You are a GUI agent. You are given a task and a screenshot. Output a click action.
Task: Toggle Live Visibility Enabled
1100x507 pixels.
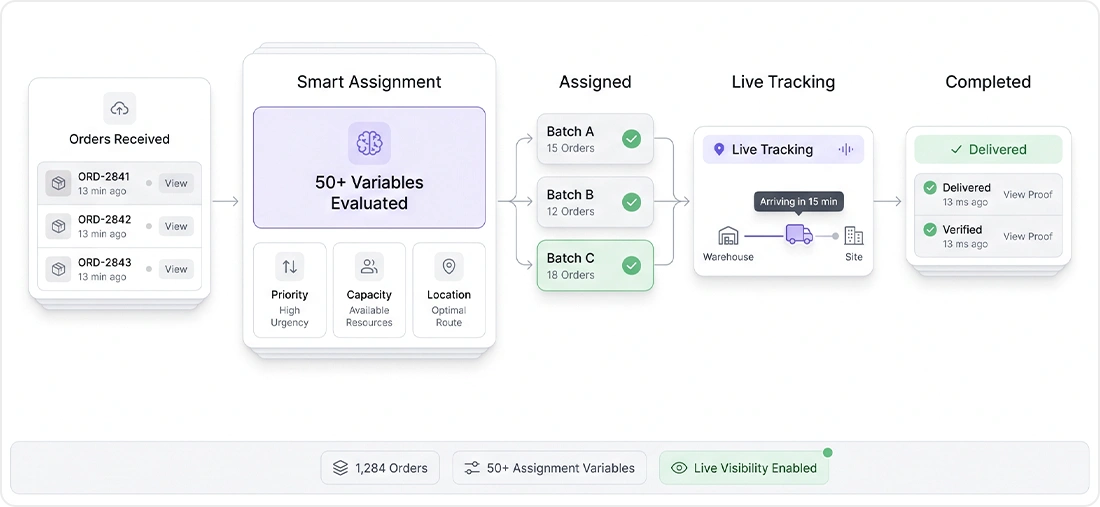[x=744, y=468]
